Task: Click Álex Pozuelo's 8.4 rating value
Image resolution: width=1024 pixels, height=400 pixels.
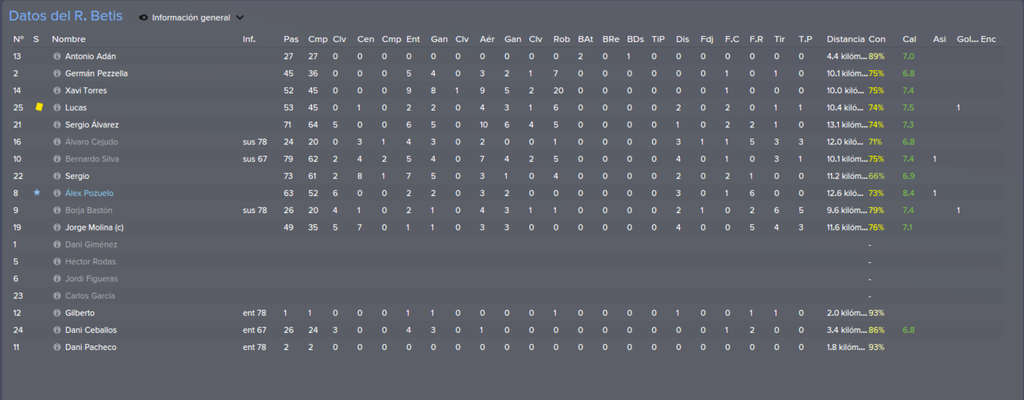Action: [x=908, y=193]
